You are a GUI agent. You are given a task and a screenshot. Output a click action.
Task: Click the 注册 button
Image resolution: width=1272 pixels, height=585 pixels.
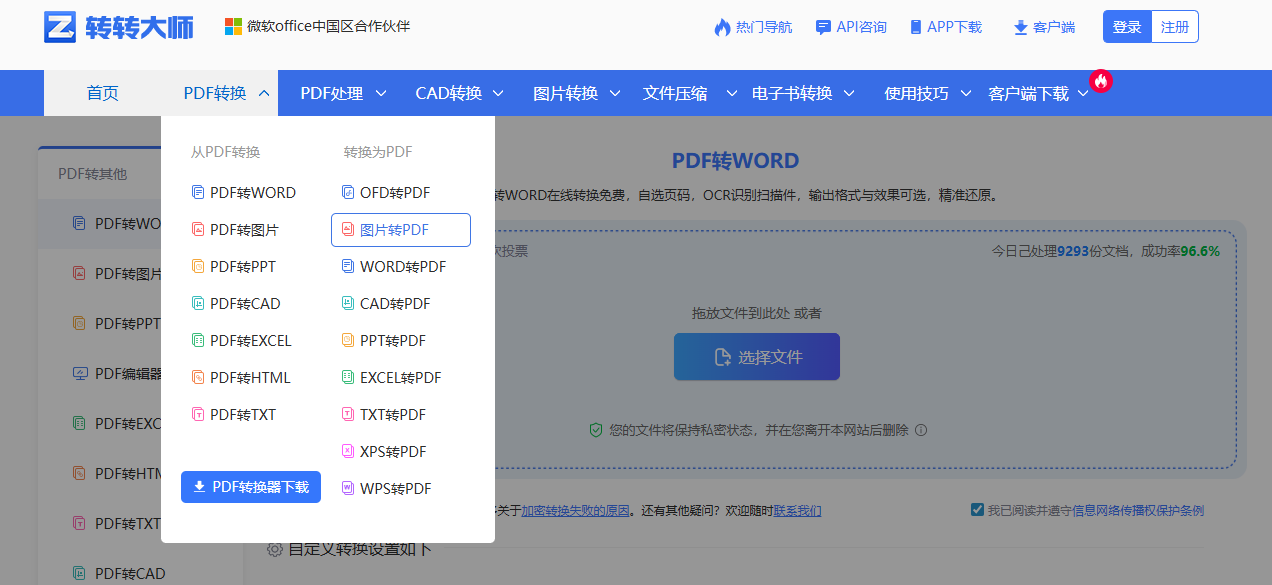coord(1175,27)
